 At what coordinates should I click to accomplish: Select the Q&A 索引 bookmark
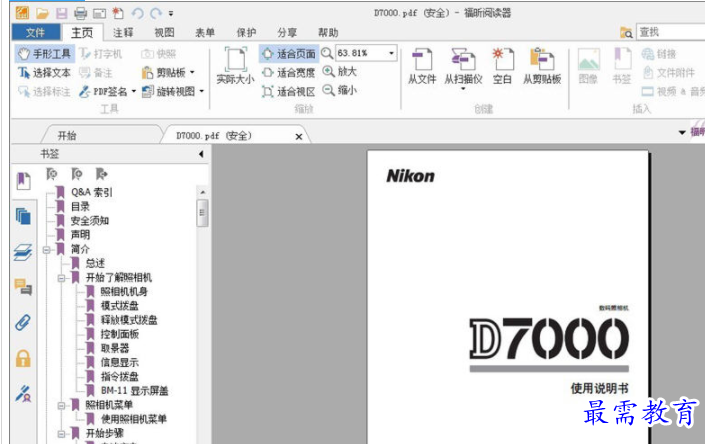[x=92, y=192]
